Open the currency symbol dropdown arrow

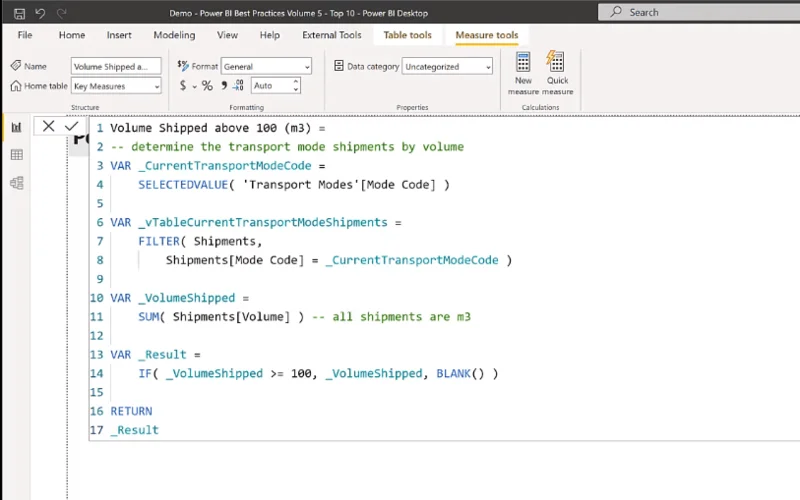point(194,87)
